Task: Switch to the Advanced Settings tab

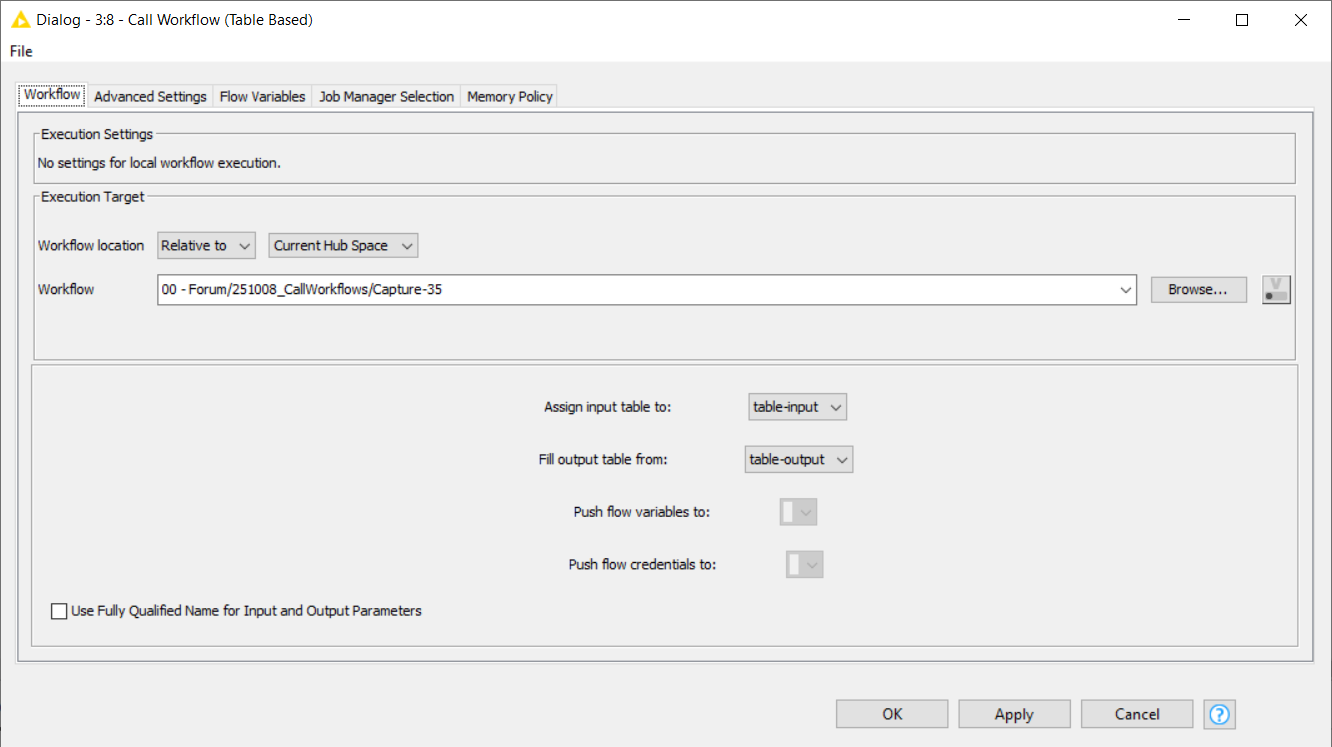Action: coord(150,97)
